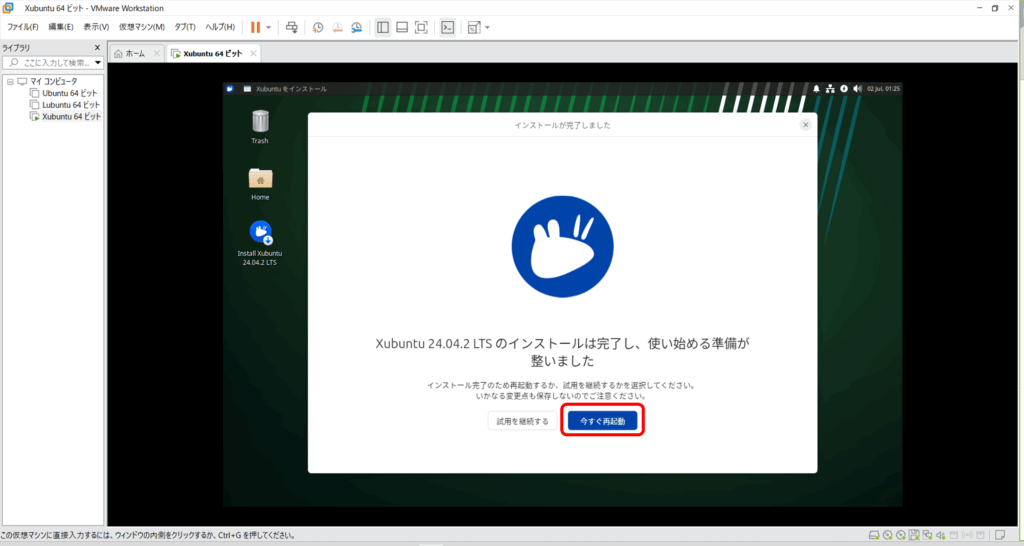This screenshot has width=1024, height=546.
Task: Click the Install Xubuntu 24.04.2 LTS desktop icon
Action: click(x=260, y=234)
